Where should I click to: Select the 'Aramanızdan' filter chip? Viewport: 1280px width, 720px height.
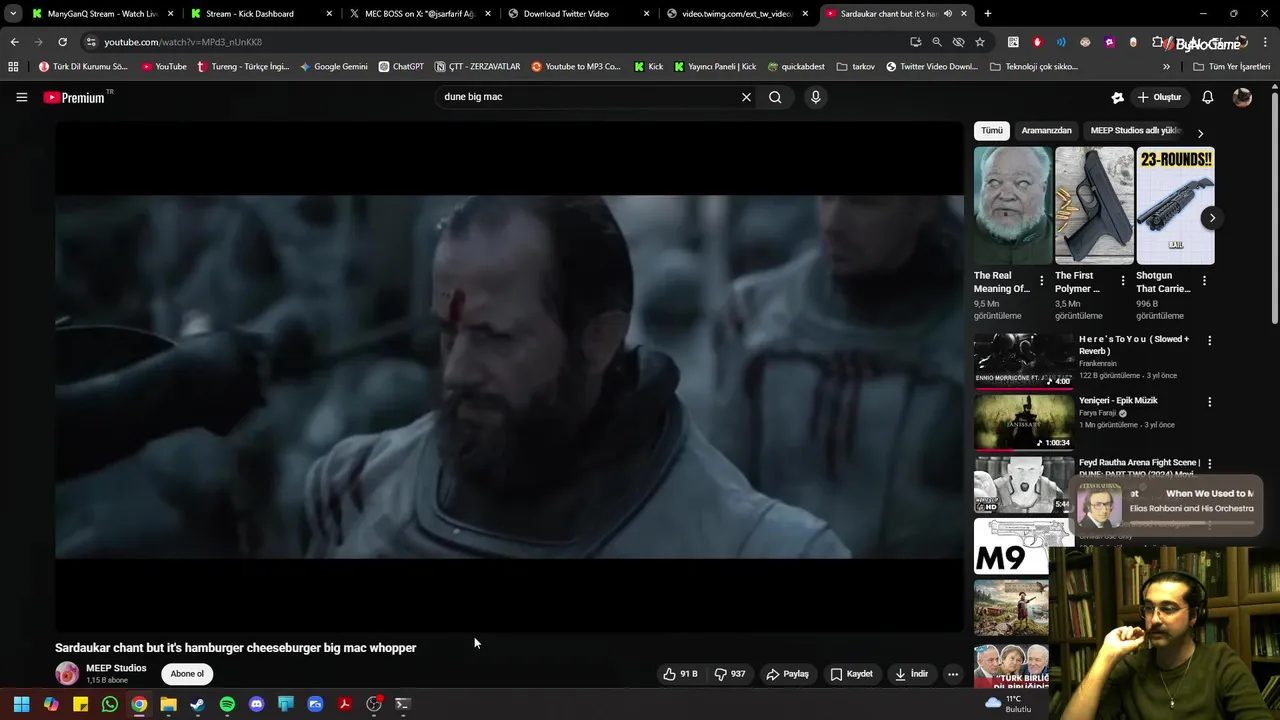tap(1046, 130)
